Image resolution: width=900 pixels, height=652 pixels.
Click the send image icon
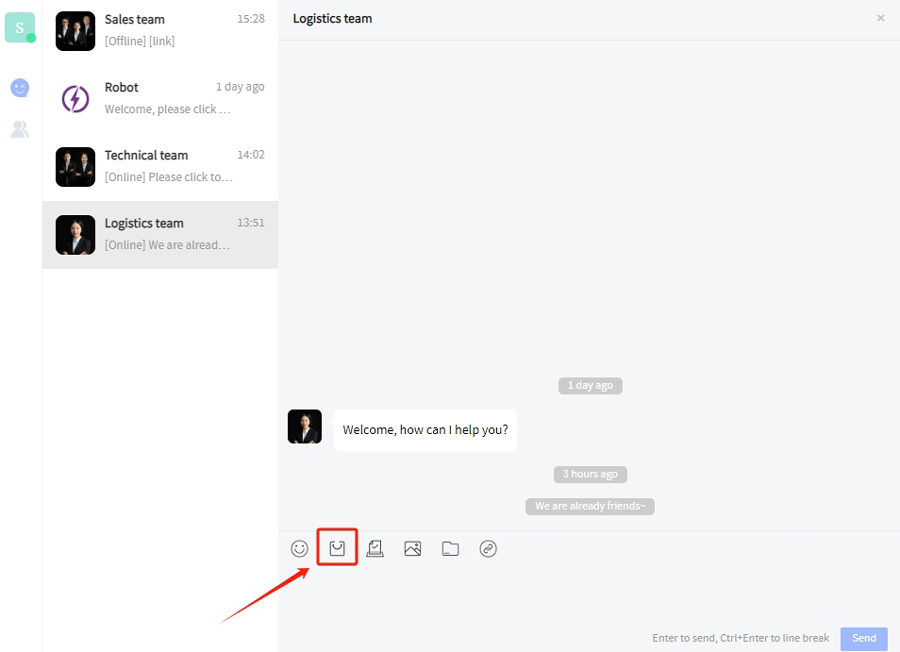412,549
